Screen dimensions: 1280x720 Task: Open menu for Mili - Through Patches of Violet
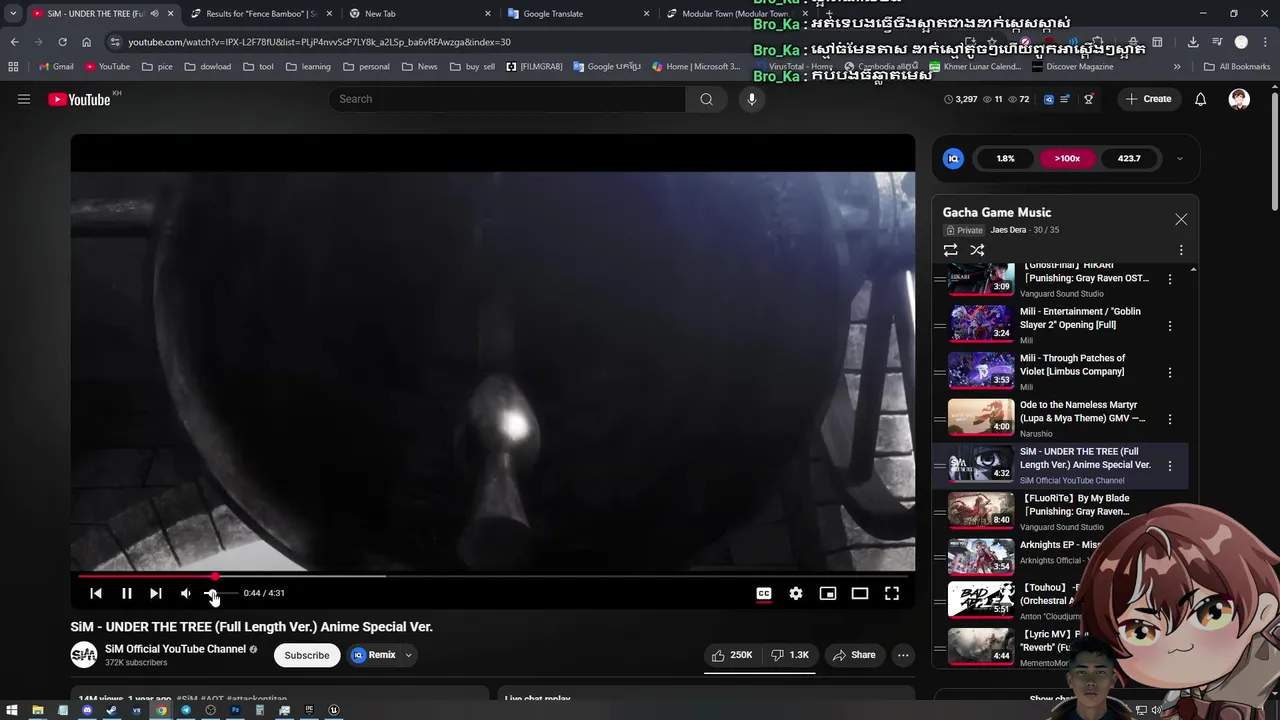tap(1170, 372)
